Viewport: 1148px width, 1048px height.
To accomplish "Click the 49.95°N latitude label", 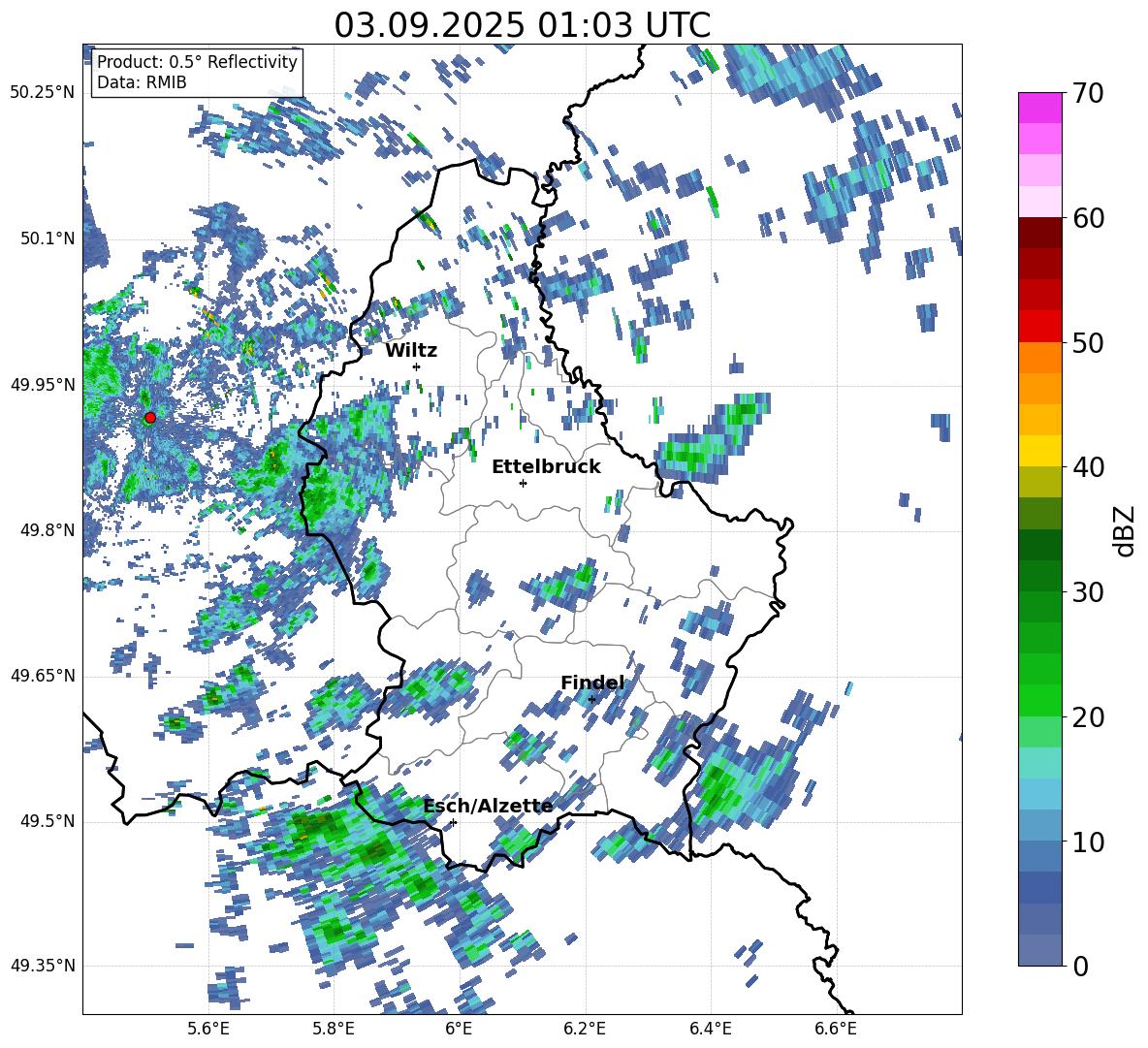I will (x=43, y=385).
